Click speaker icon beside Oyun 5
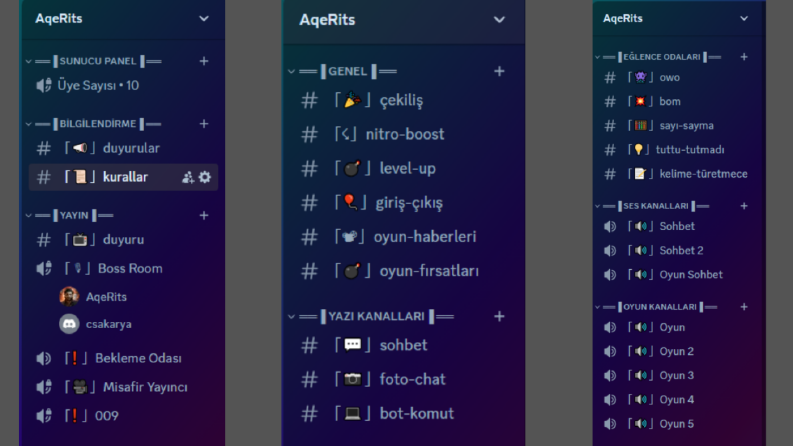This screenshot has height=446, width=793. (x=610, y=424)
